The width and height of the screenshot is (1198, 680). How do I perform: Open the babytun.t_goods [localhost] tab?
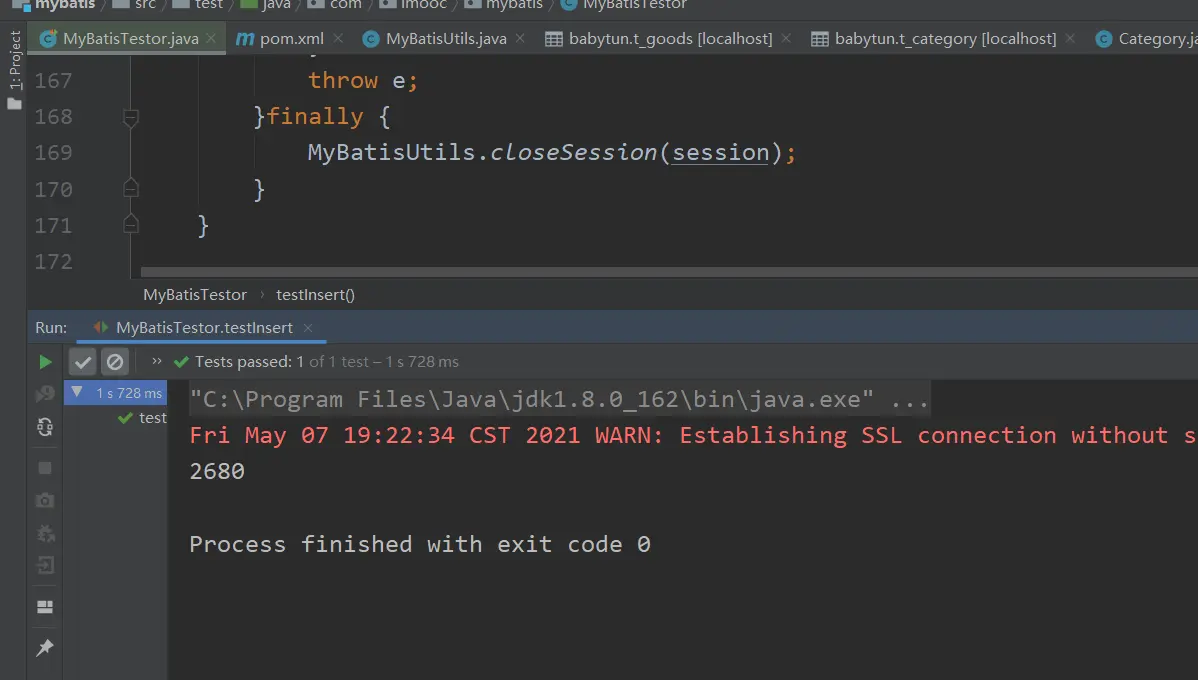pos(670,39)
